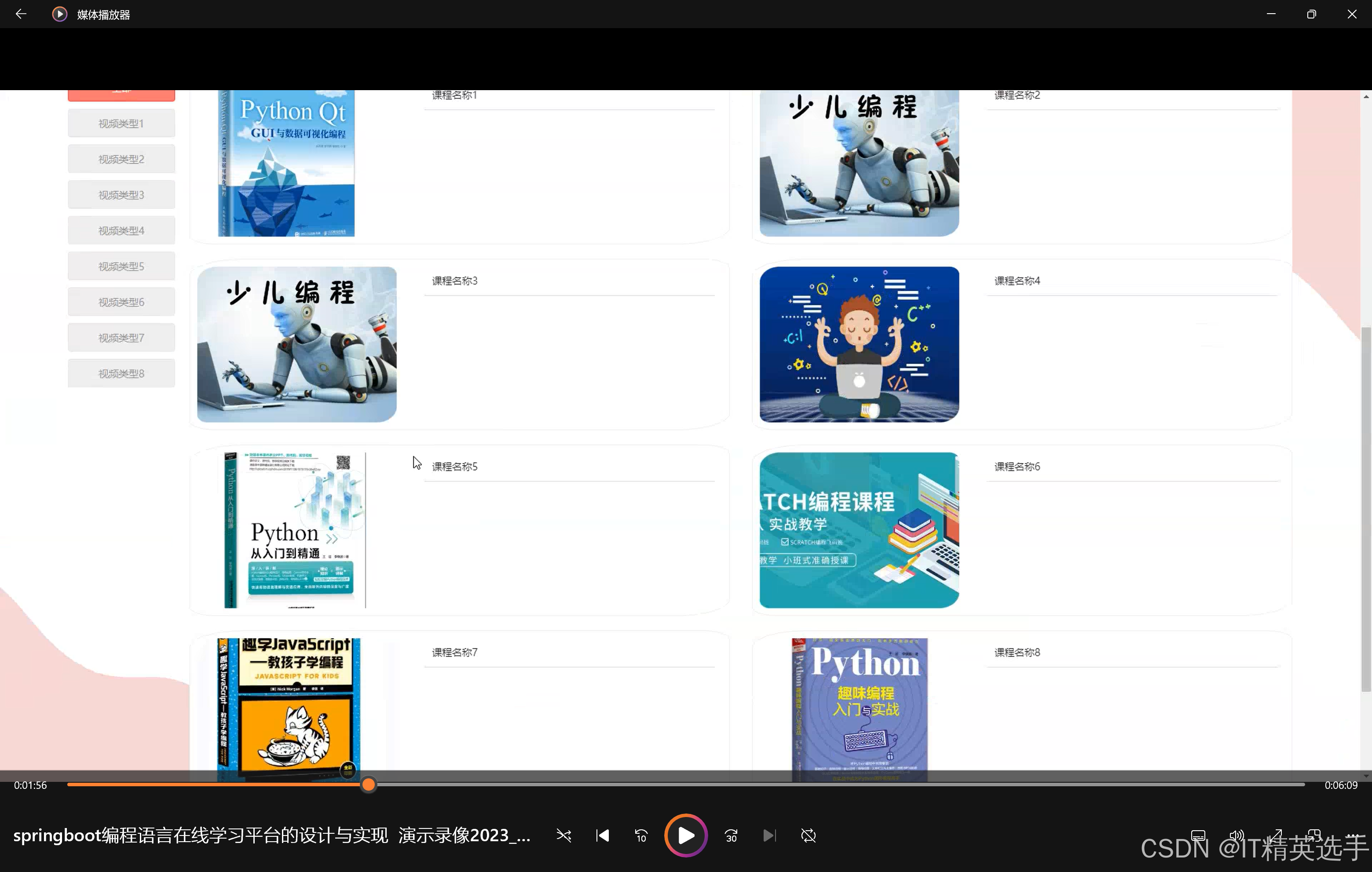Open the subtitles and captions menu
The image size is (1372, 872).
pyautogui.click(x=1198, y=836)
